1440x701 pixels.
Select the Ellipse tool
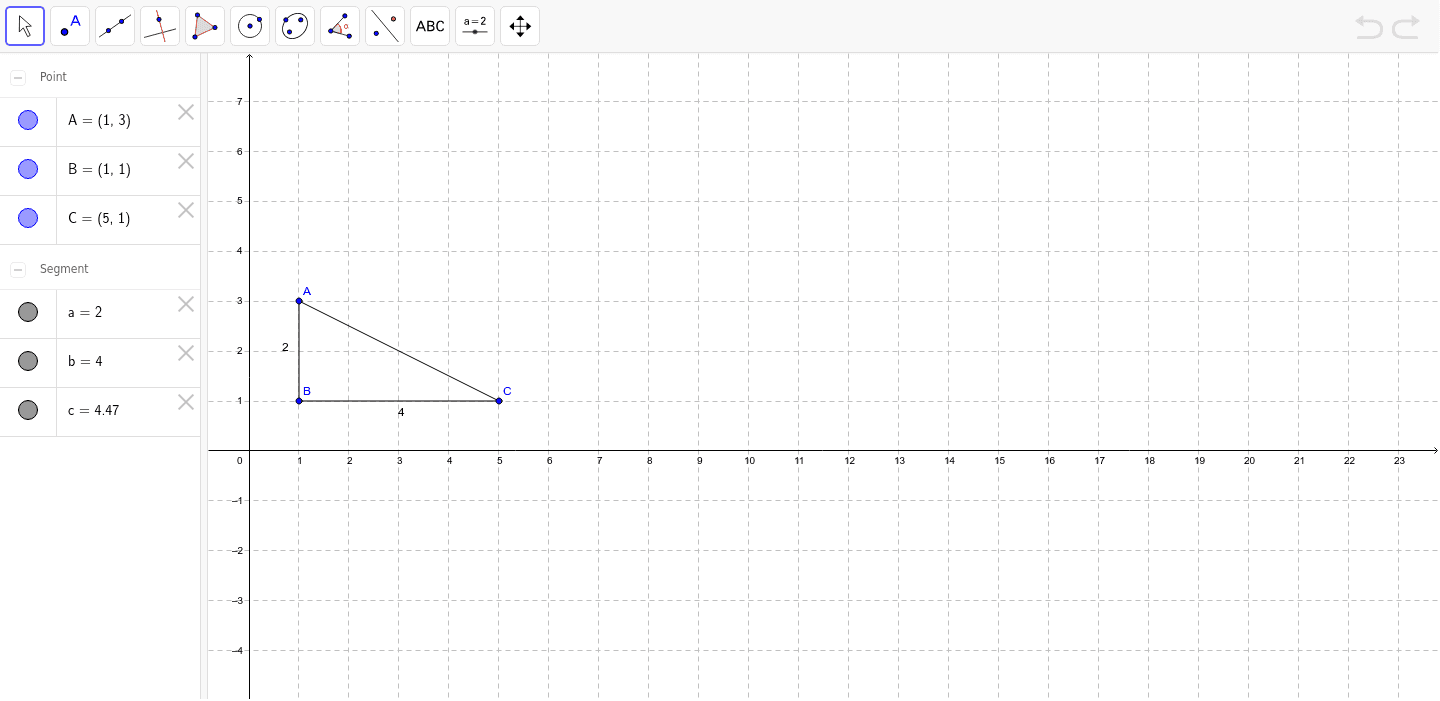point(294,25)
